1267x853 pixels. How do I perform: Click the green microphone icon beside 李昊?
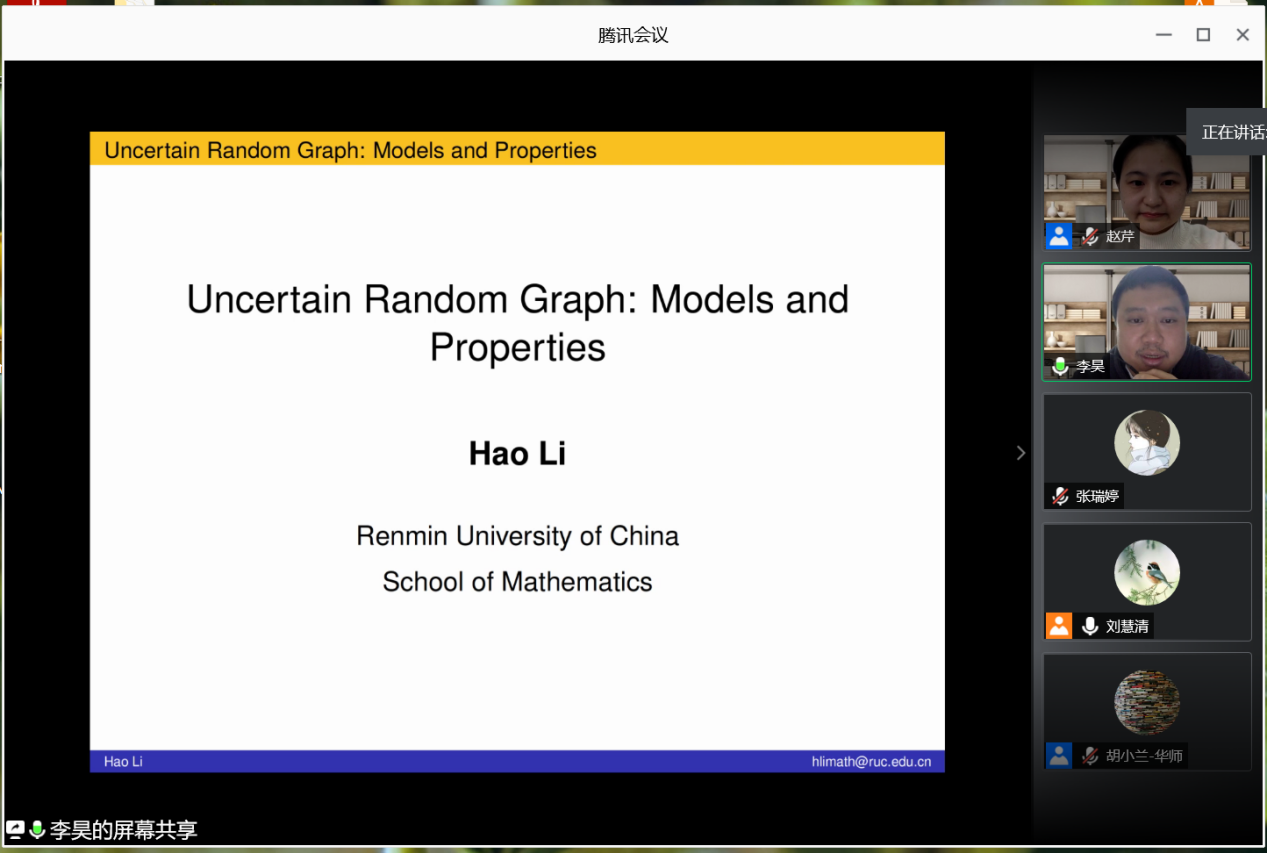(x=1060, y=366)
